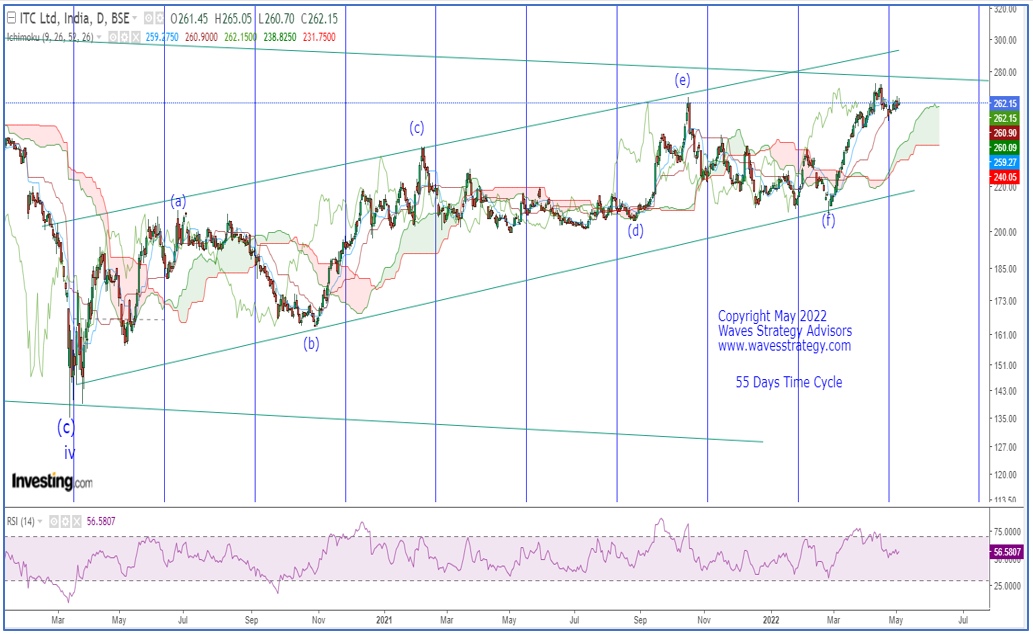1033x634 pixels.
Task: Select wave label (f) on chart
Action: pos(828,221)
